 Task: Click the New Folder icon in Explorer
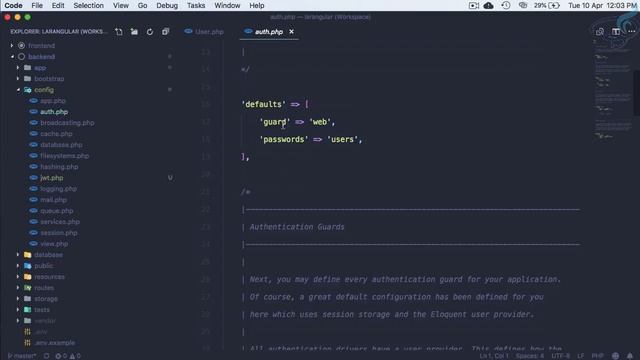point(134,32)
